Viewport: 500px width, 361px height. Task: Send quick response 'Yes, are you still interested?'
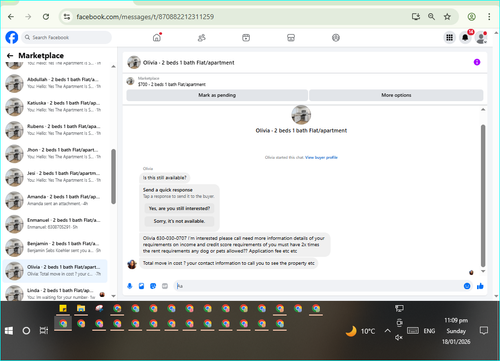[179, 208]
